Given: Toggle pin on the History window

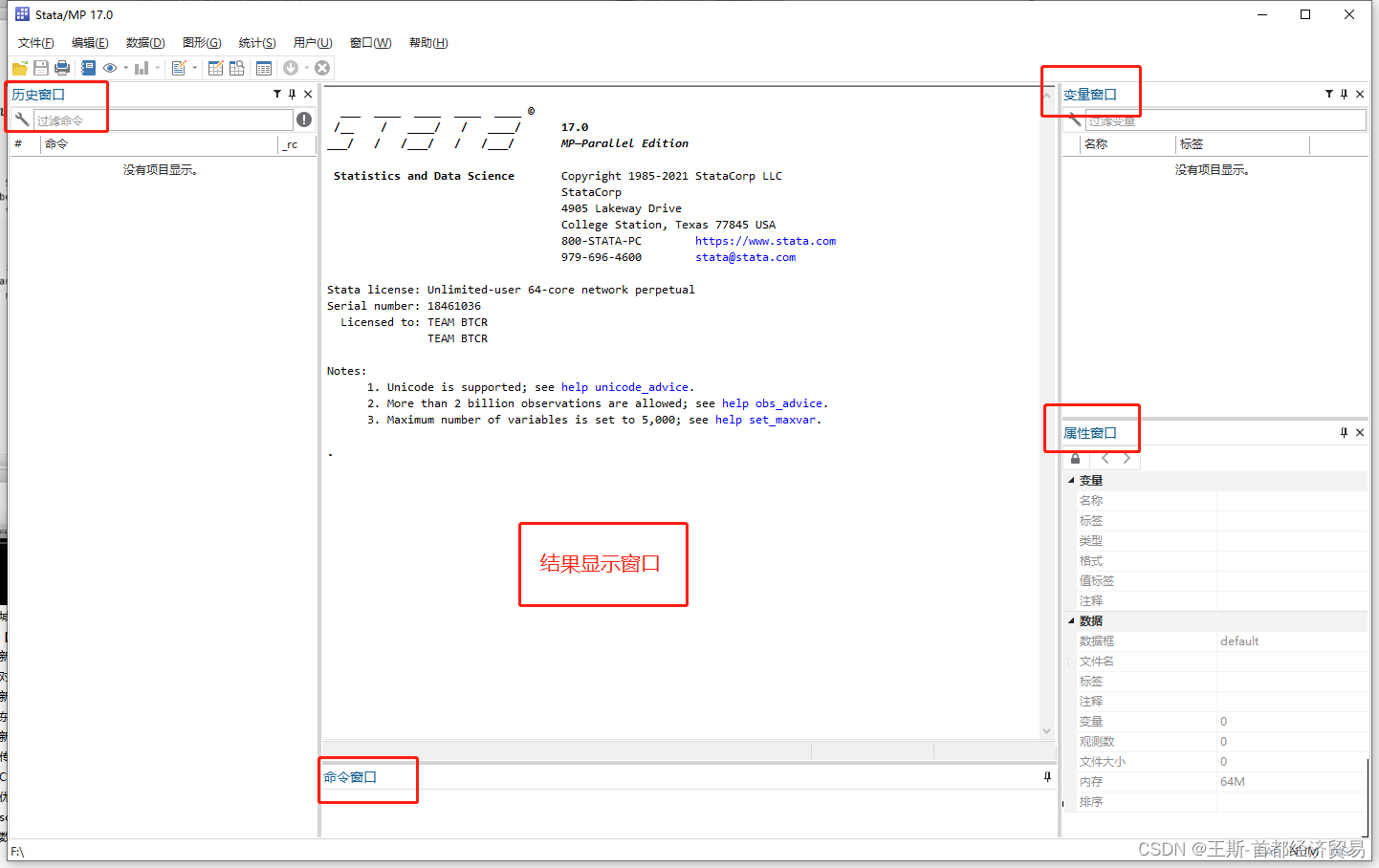Looking at the screenshot, I should pos(293,94).
